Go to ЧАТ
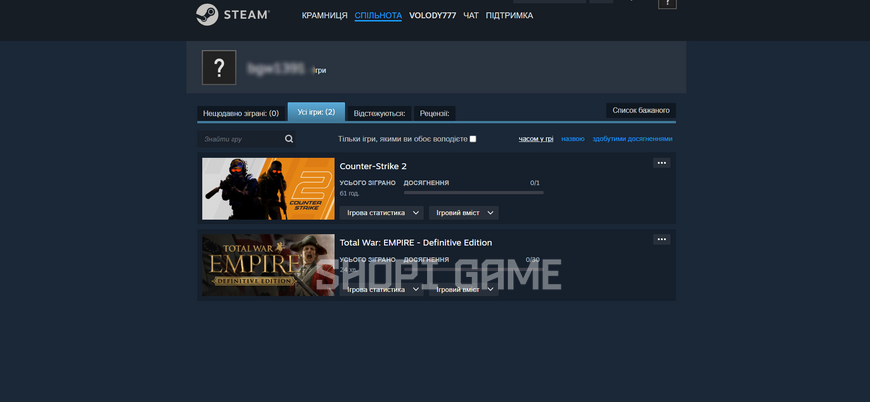This screenshot has height=402, width=870. coord(471,16)
